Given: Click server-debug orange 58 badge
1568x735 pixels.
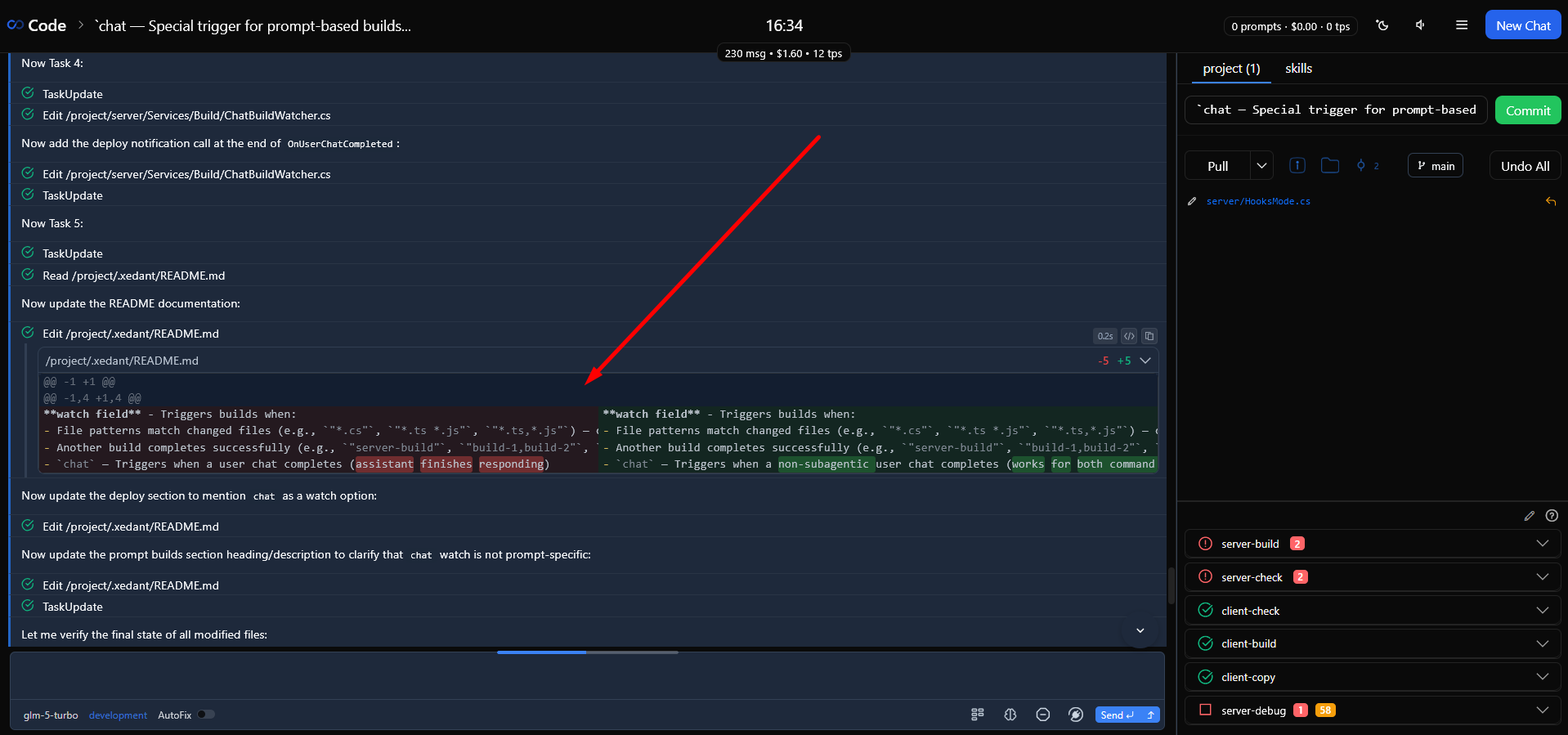Looking at the screenshot, I should [1325, 710].
